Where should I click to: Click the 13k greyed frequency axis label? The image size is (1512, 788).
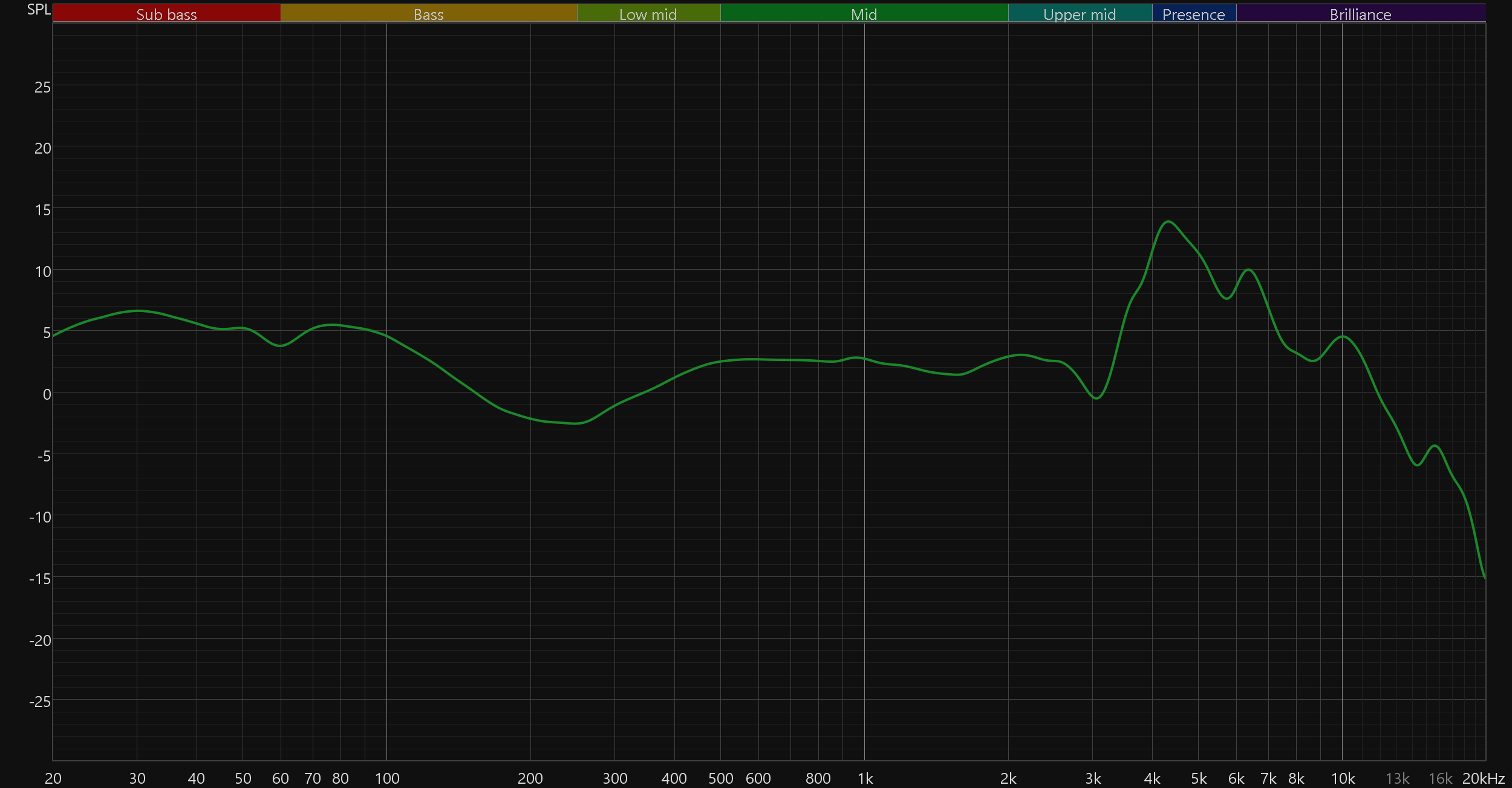click(x=1397, y=778)
